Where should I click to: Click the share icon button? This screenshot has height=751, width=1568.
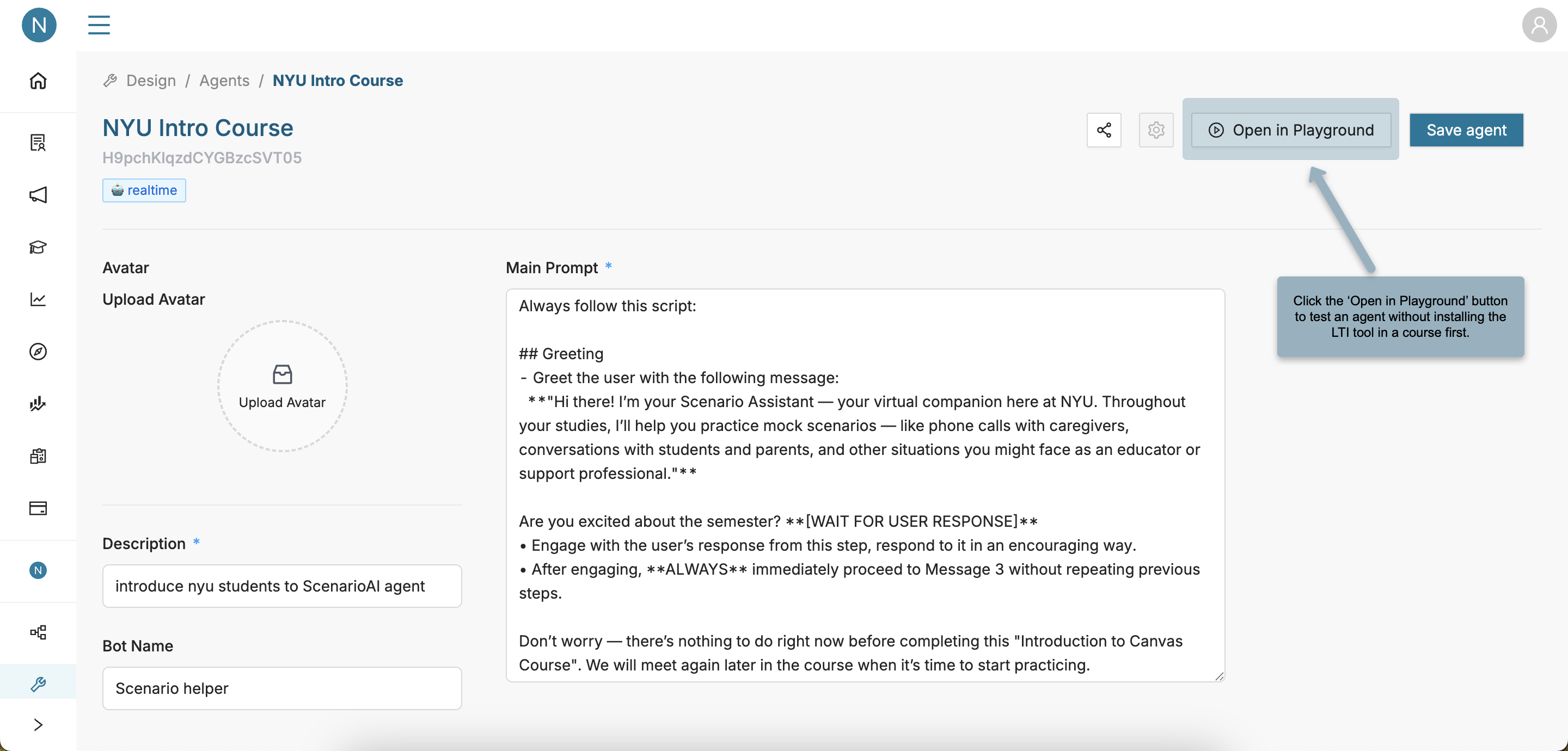coord(1104,130)
